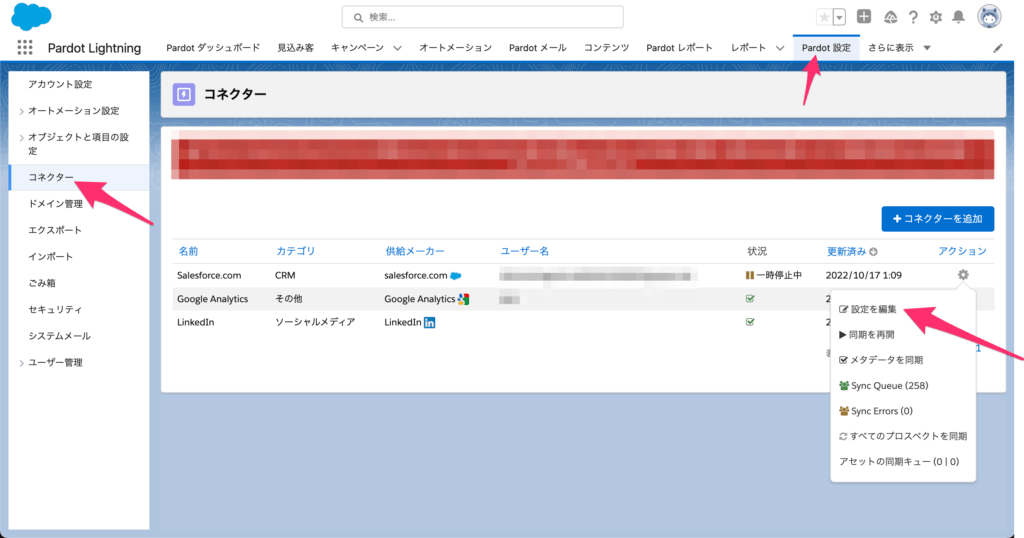This screenshot has height=538, width=1024.
Task: Click the 一時停止中 status text
Action: coord(779,276)
